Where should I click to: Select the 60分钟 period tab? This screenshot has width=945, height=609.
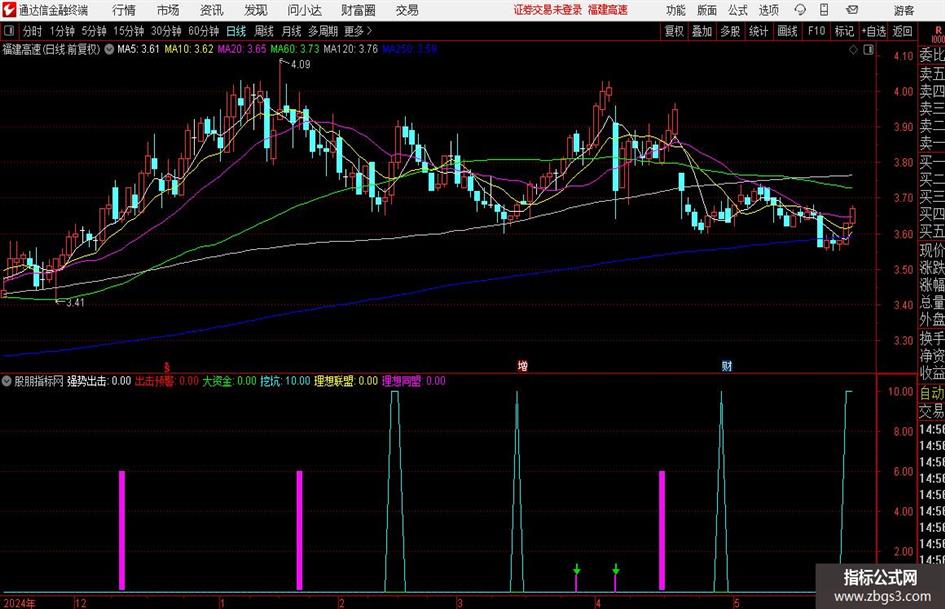click(x=204, y=31)
